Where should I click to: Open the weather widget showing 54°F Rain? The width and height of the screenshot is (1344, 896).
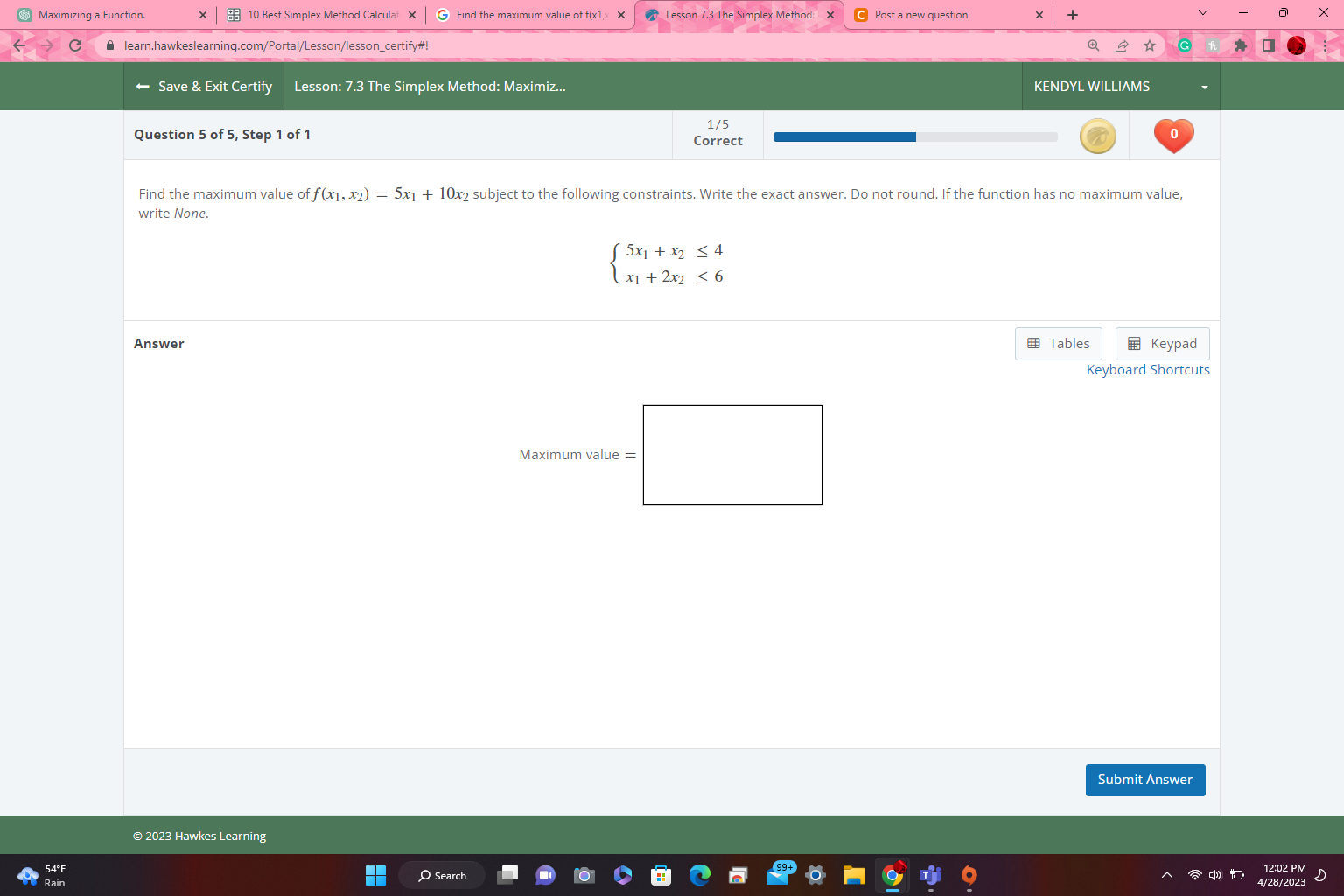tap(42, 875)
